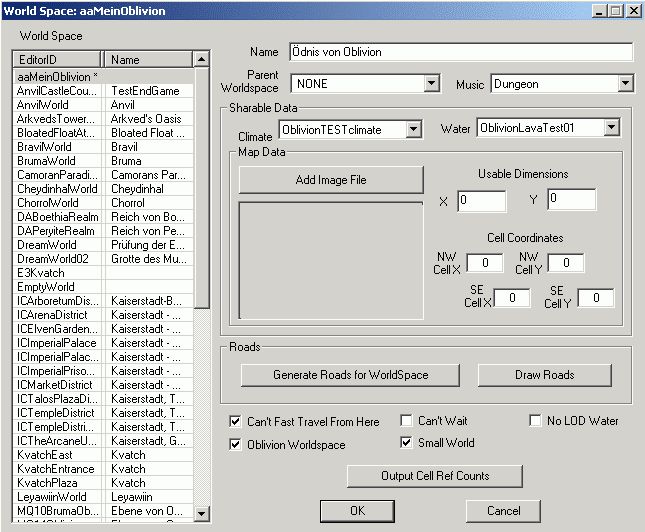This screenshot has height=532, width=645.
Task: Select the ICElvenGarden... row
Action: (104, 329)
